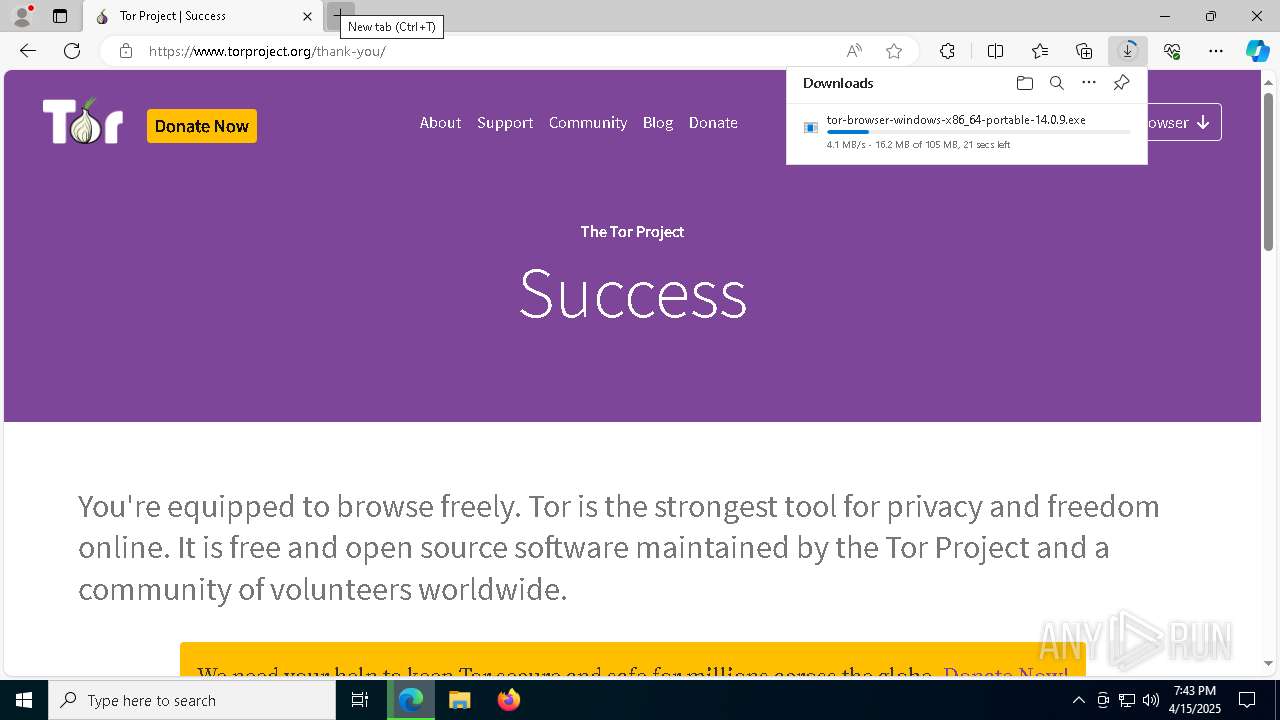
Task: Open the Copilot sidebar icon
Action: pyautogui.click(x=1258, y=51)
